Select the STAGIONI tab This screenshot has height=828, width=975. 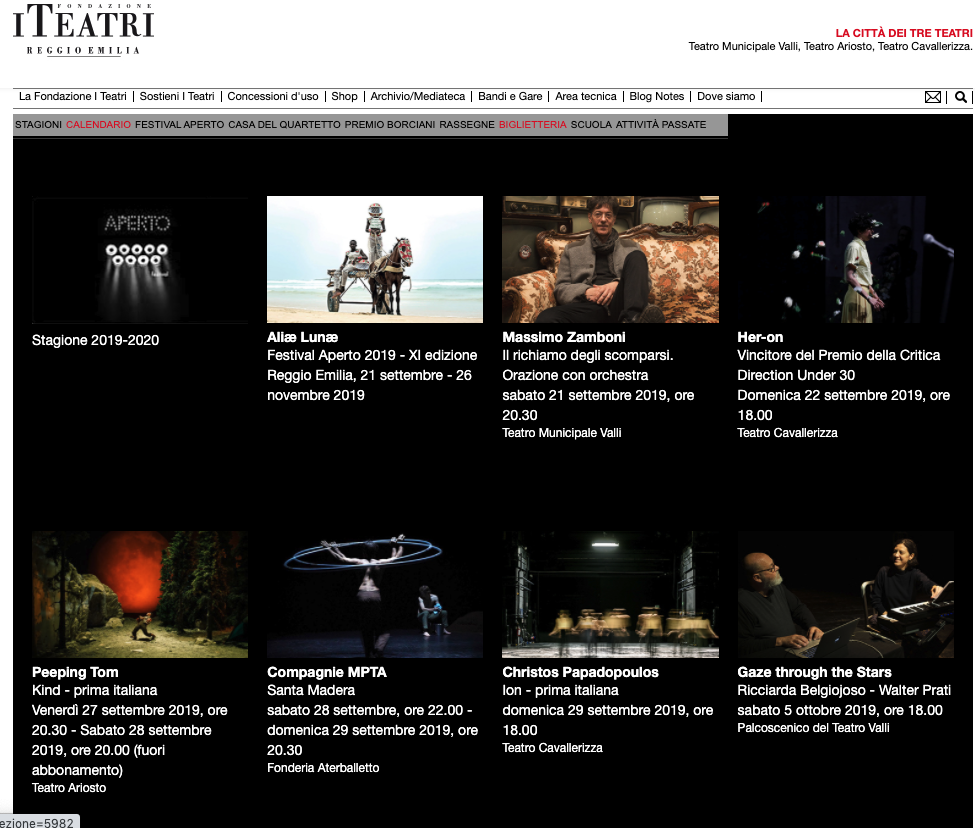pyautogui.click(x=39, y=124)
